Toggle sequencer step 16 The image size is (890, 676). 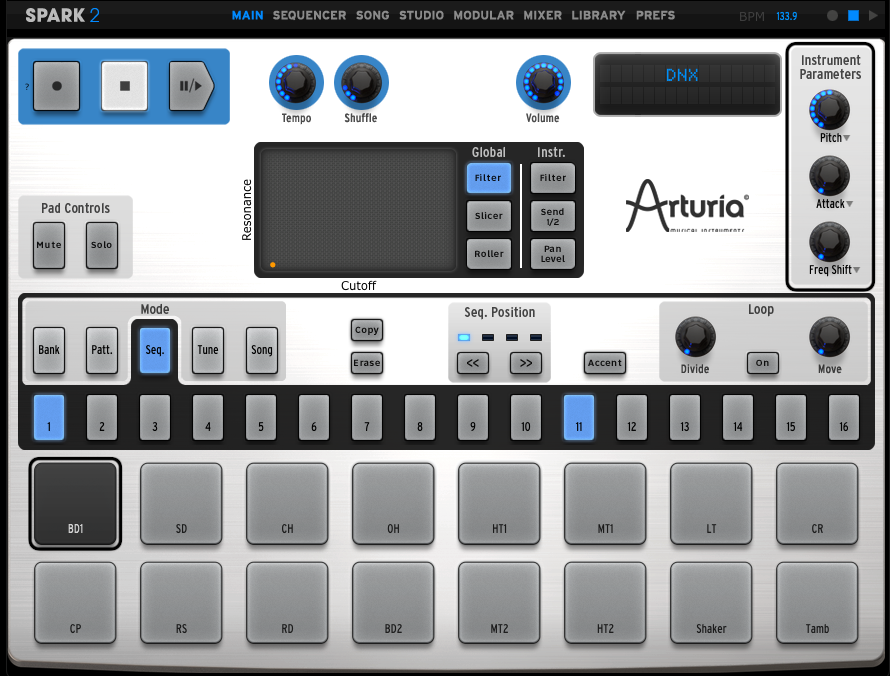click(x=843, y=418)
